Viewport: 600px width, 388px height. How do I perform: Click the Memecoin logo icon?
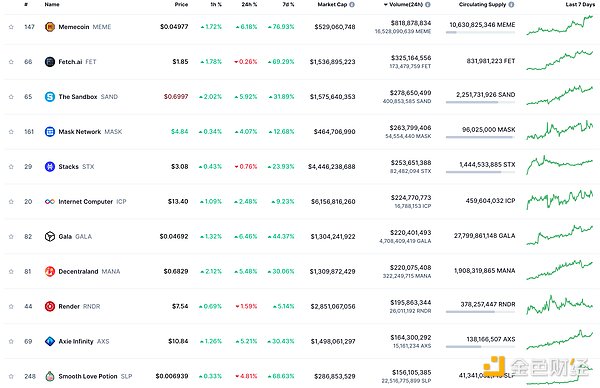pos(50,27)
